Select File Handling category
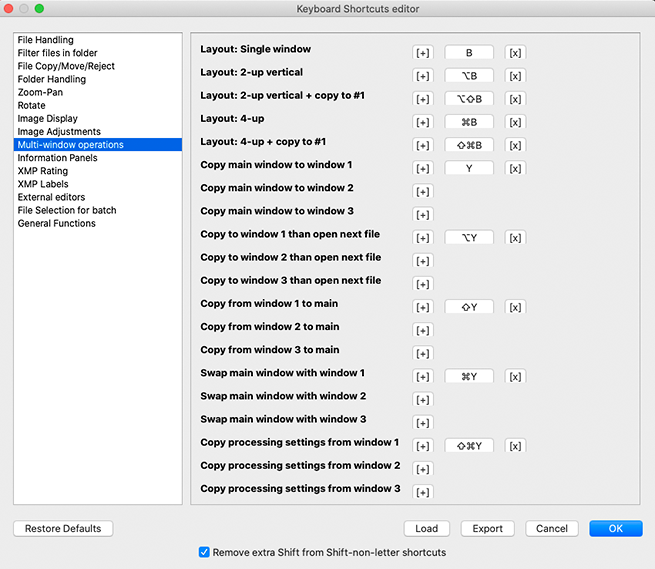 pyautogui.click(x=45, y=40)
